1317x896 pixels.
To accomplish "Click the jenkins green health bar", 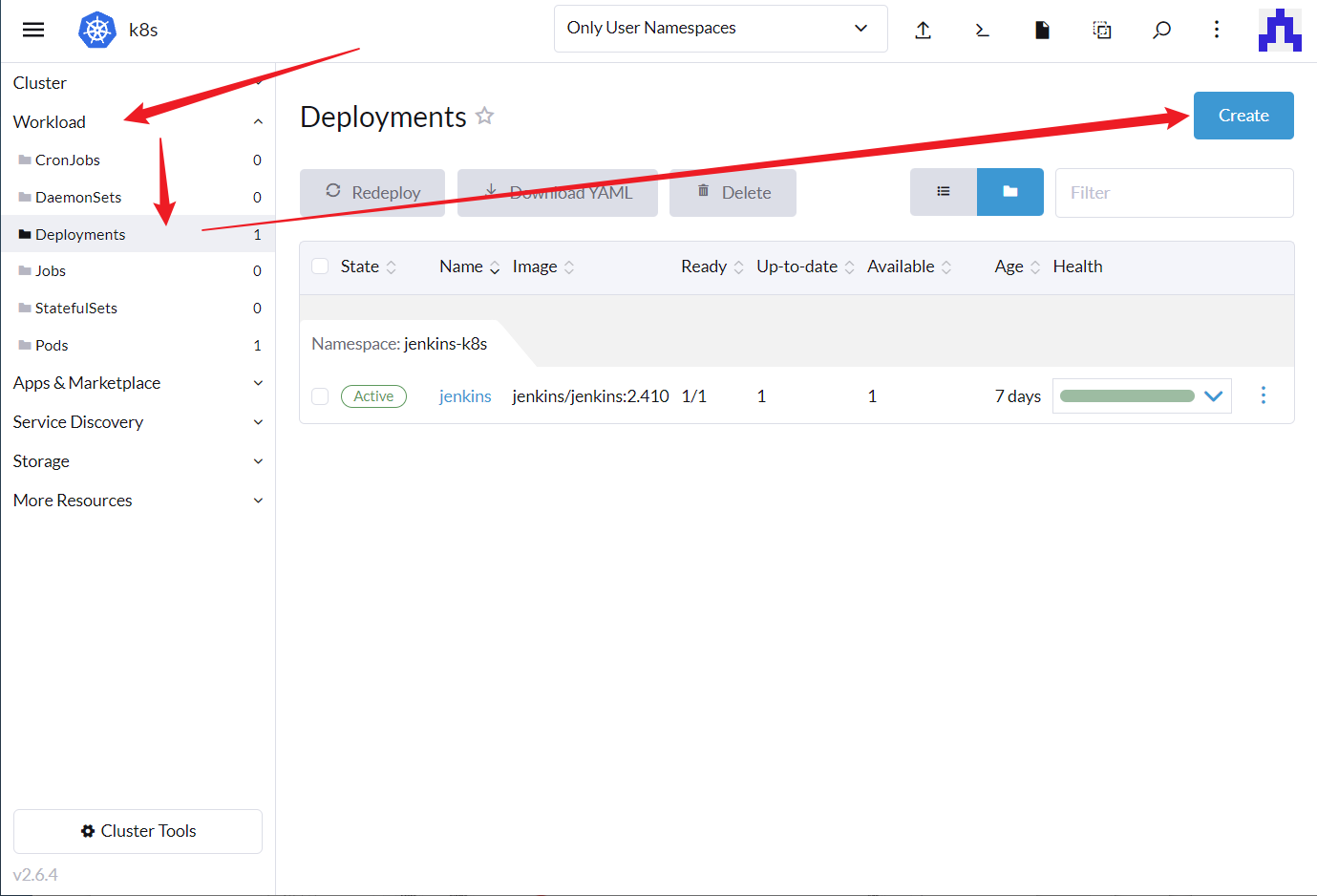I will click(x=1127, y=396).
